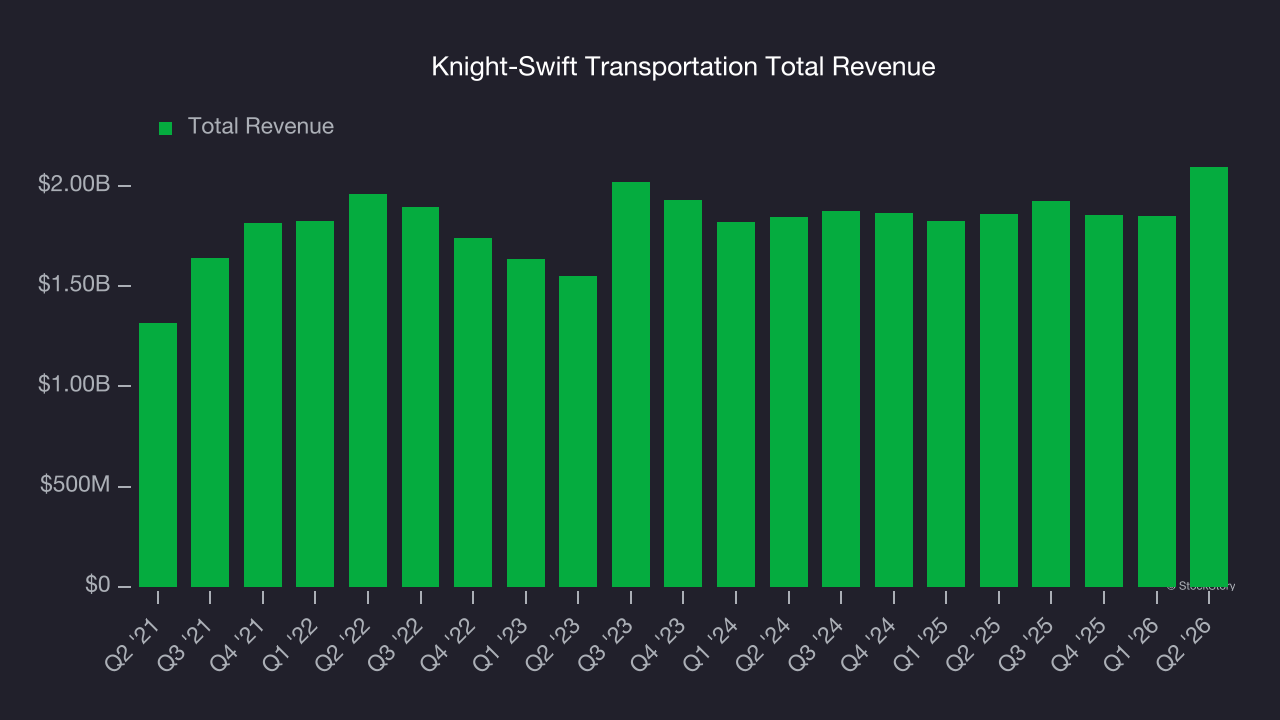Select the Q4 '21 revenue bar
1280x720 pixels.
point(263,405)
